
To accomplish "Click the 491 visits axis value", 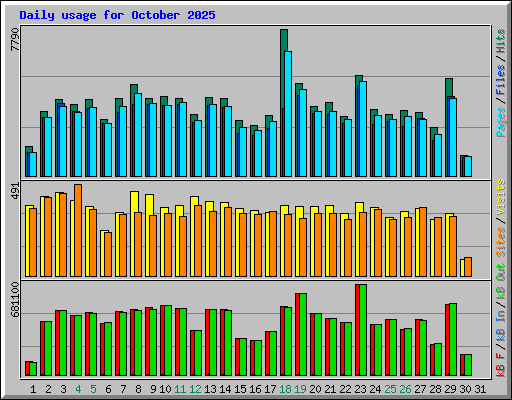I will (15, 191).
